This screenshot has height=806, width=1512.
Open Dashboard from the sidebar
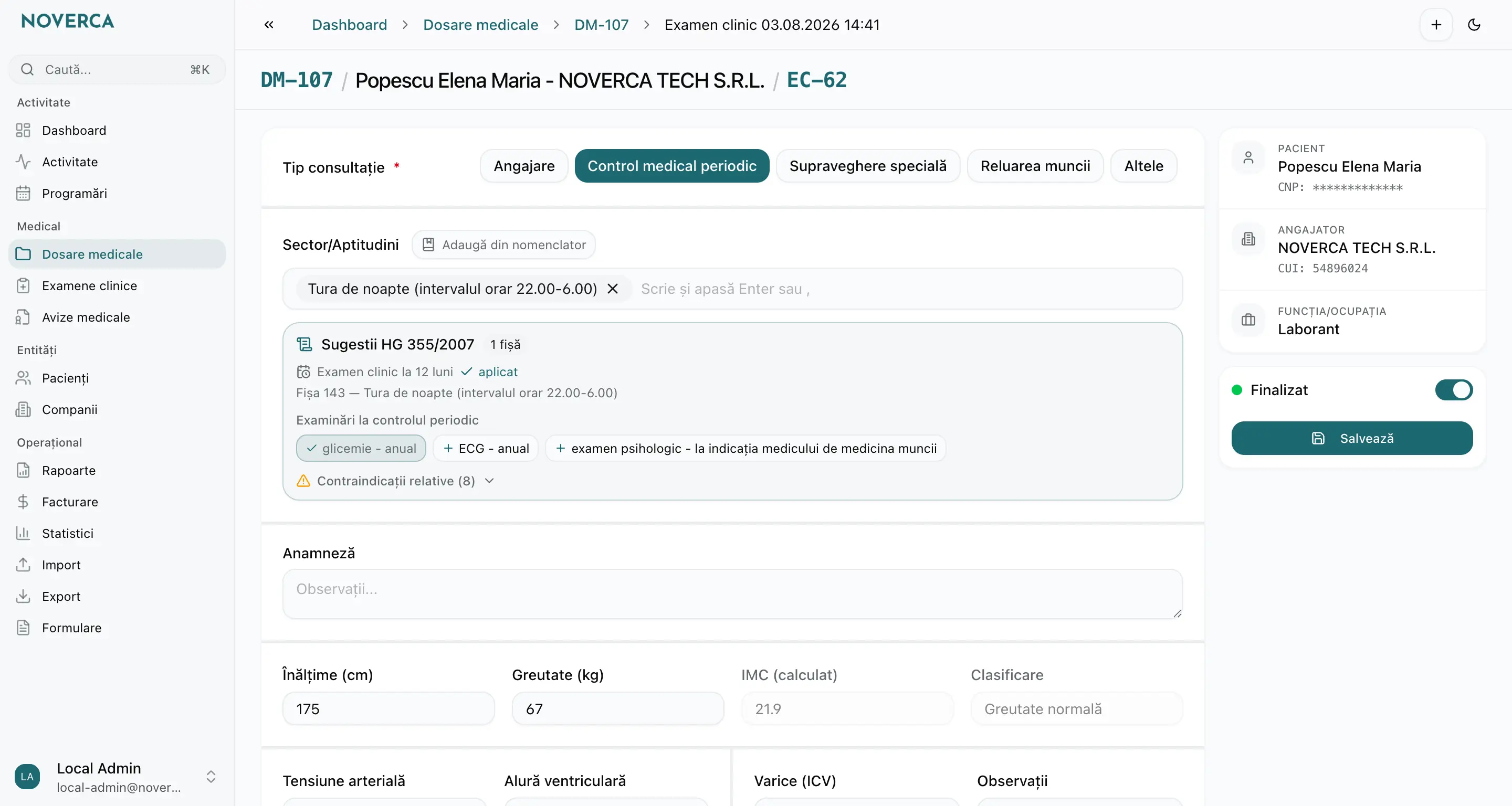tap(117, 130)
